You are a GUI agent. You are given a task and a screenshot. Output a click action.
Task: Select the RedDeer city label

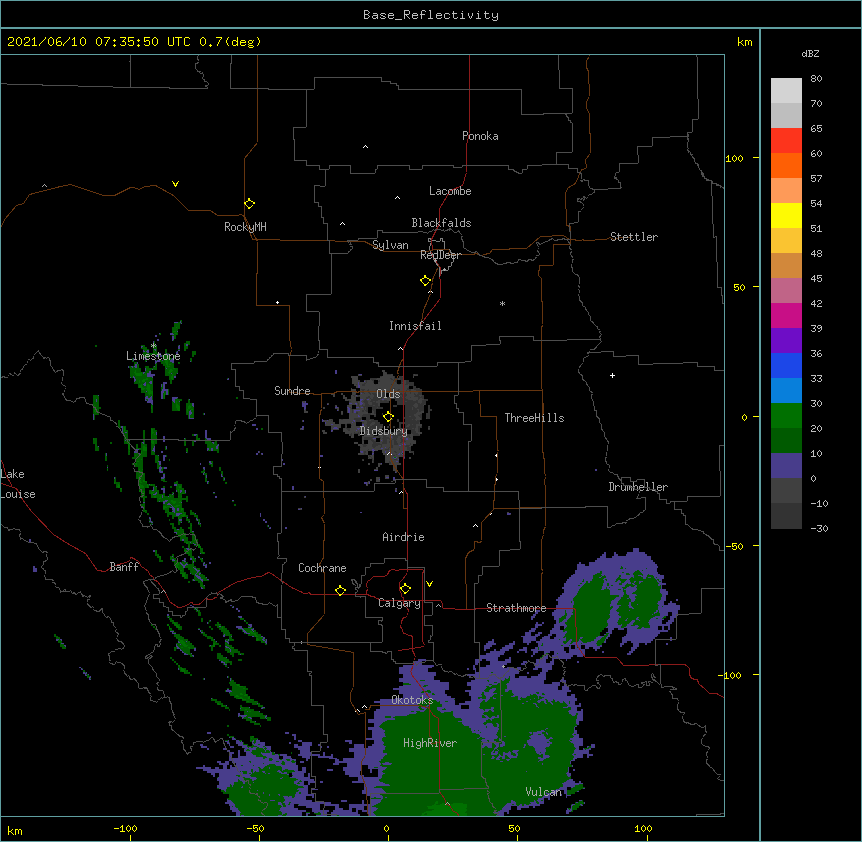point(440,255)
